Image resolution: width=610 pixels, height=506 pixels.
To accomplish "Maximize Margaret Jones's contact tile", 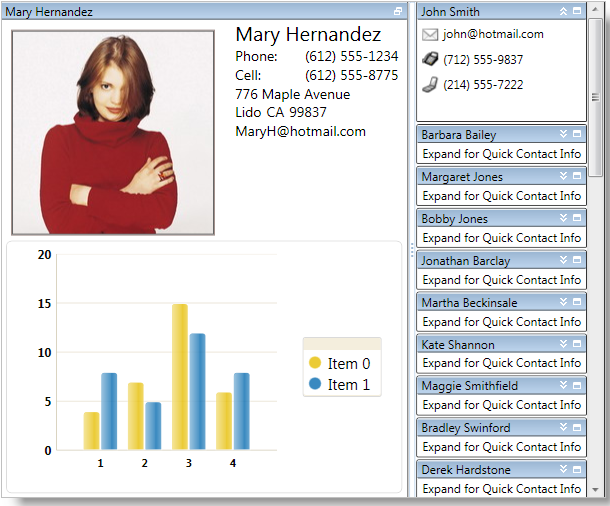I will [x=577, y=176].
